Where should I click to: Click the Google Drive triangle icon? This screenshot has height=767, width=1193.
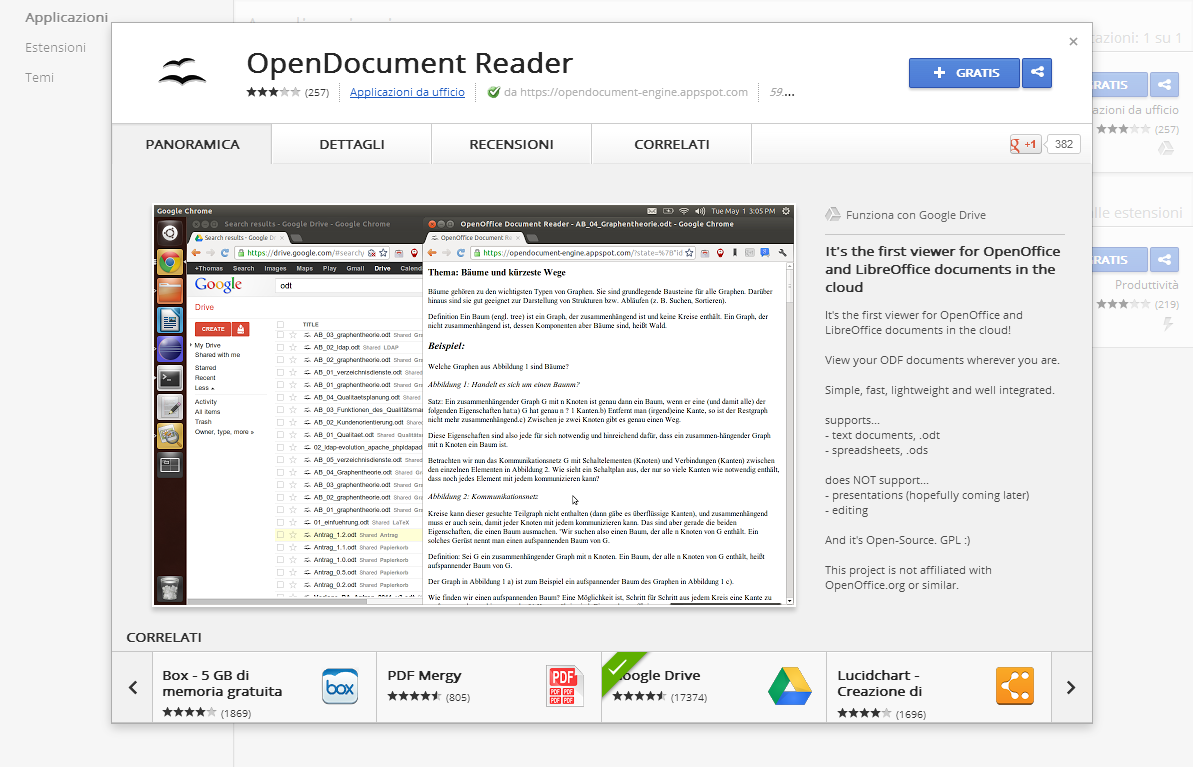790,686
